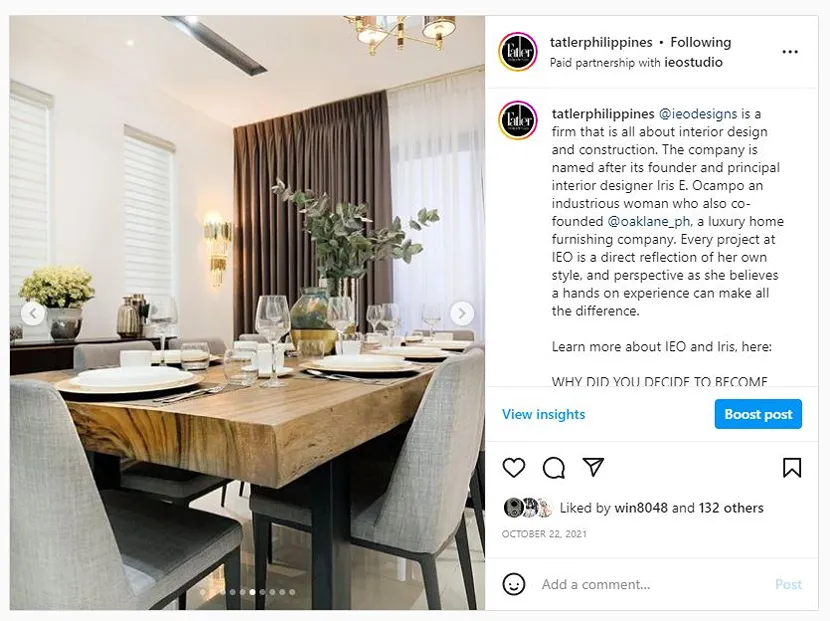Go to previous photo in carousel
The image size is (830, 621).
tap(33, 313)
